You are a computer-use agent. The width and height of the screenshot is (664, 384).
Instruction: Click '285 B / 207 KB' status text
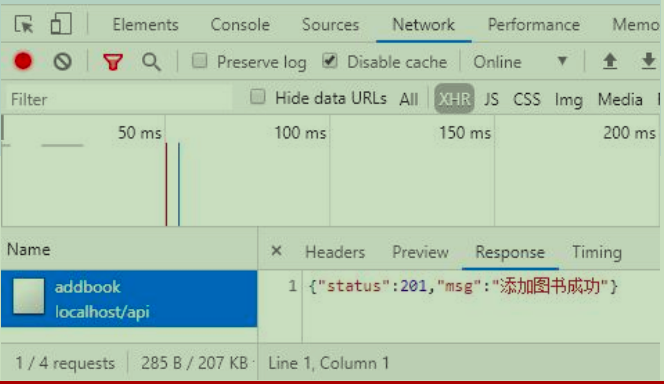pyautogui.click(x=194, y=363)
